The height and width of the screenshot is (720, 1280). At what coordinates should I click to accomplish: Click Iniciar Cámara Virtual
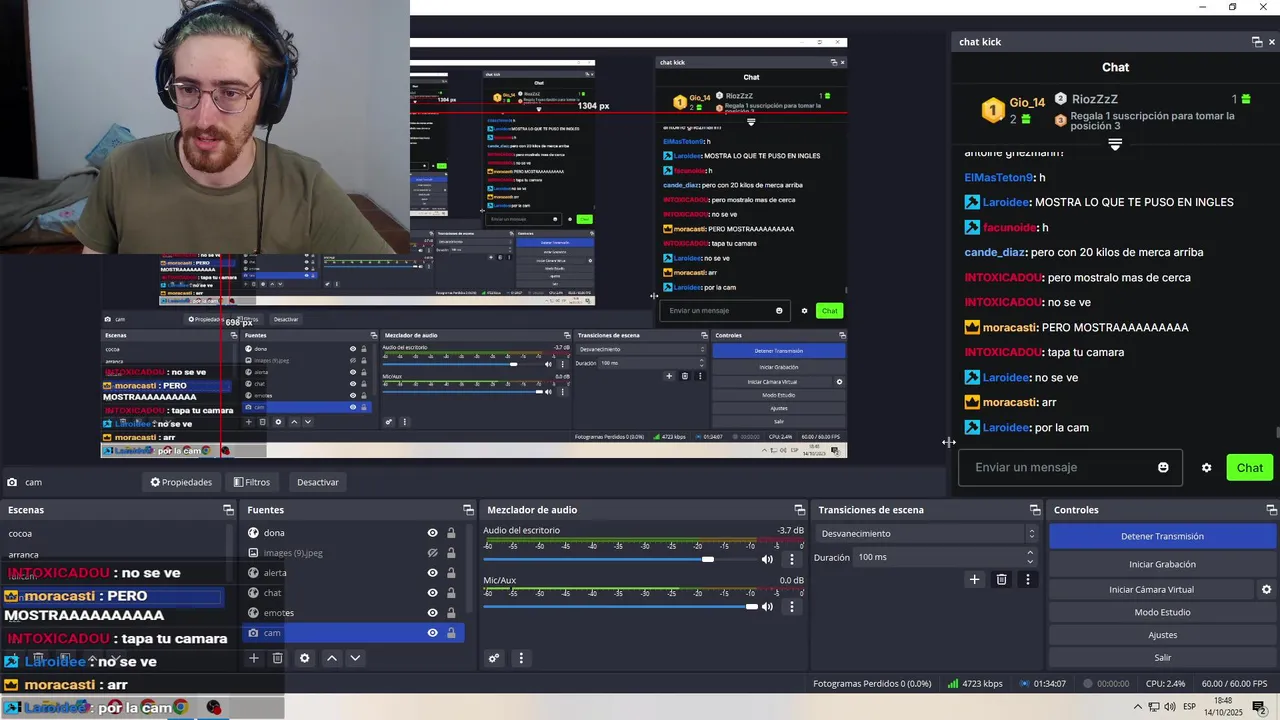(x=1151, y=590)
